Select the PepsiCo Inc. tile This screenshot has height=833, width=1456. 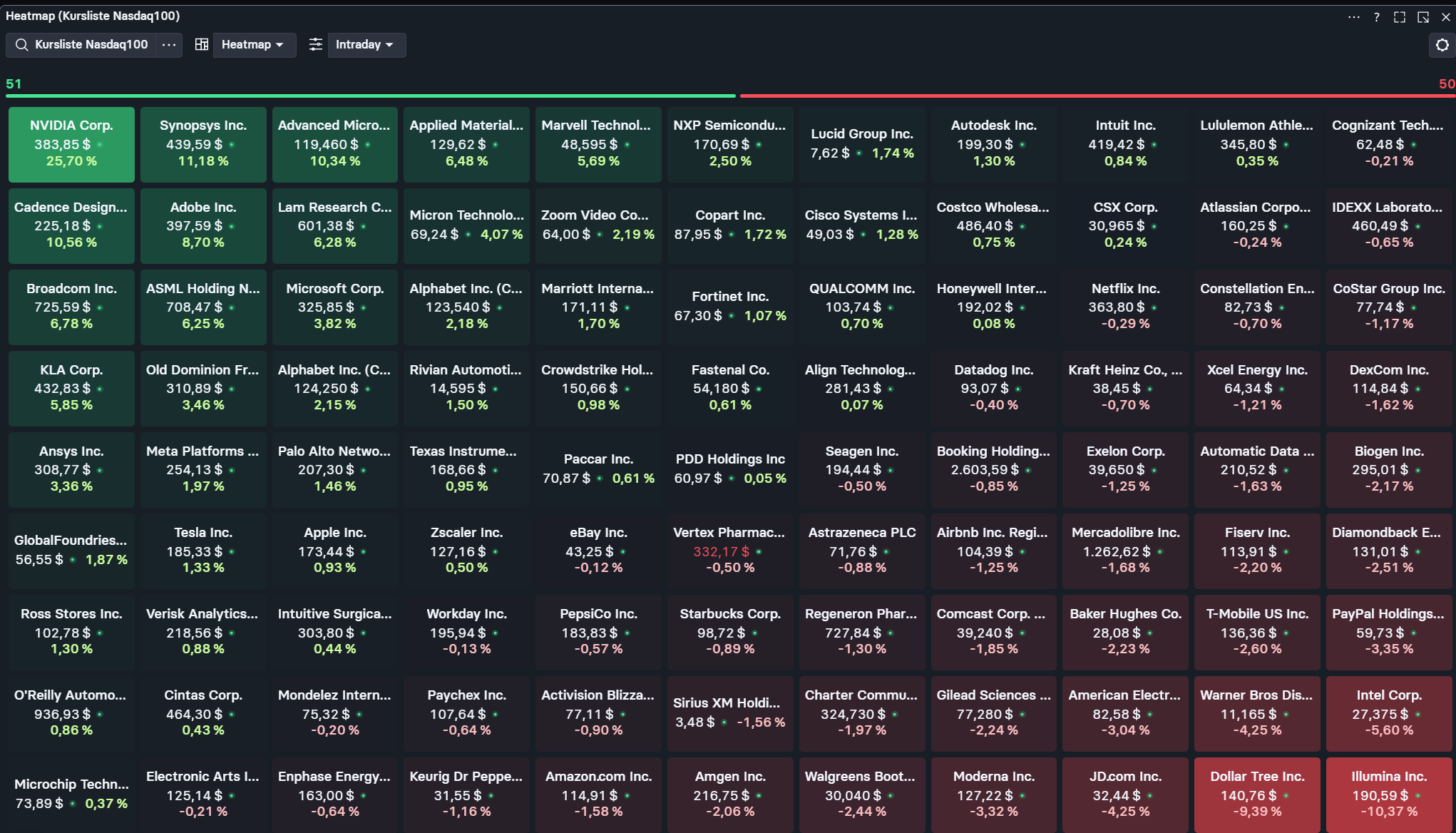pyautogui.click(x=598, y=633)
